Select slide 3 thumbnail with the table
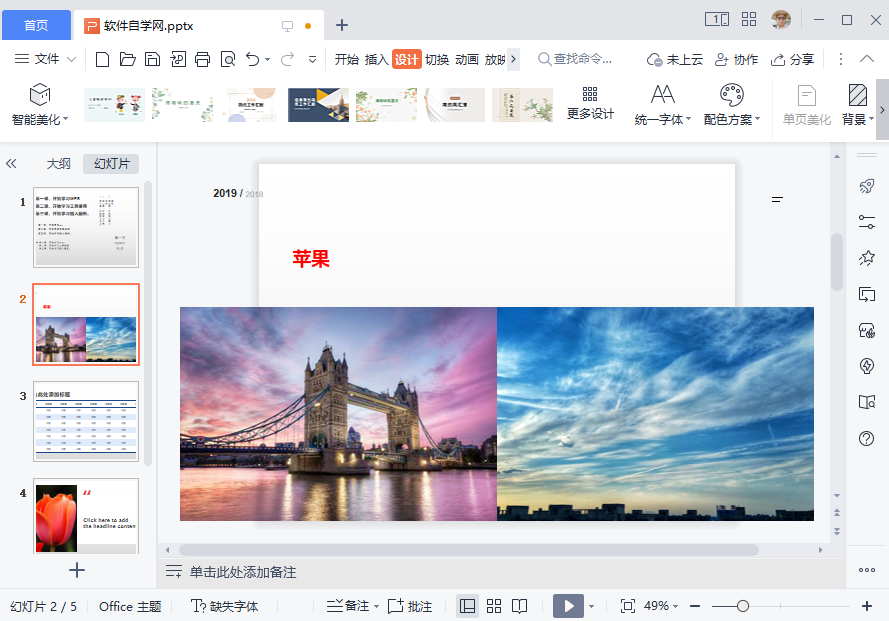889x621 pixels. [x=86, y=421]
